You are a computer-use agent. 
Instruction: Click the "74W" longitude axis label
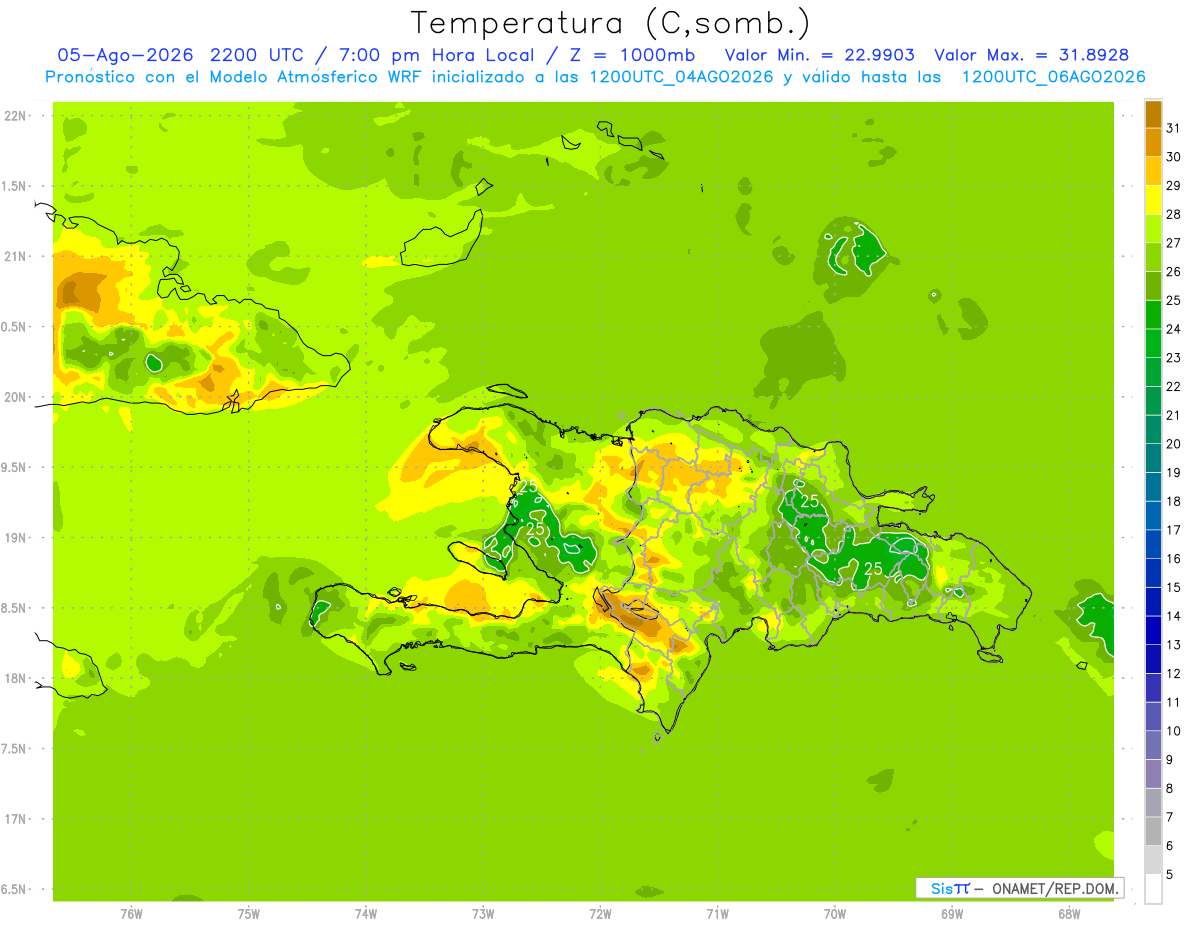[366, 914]
